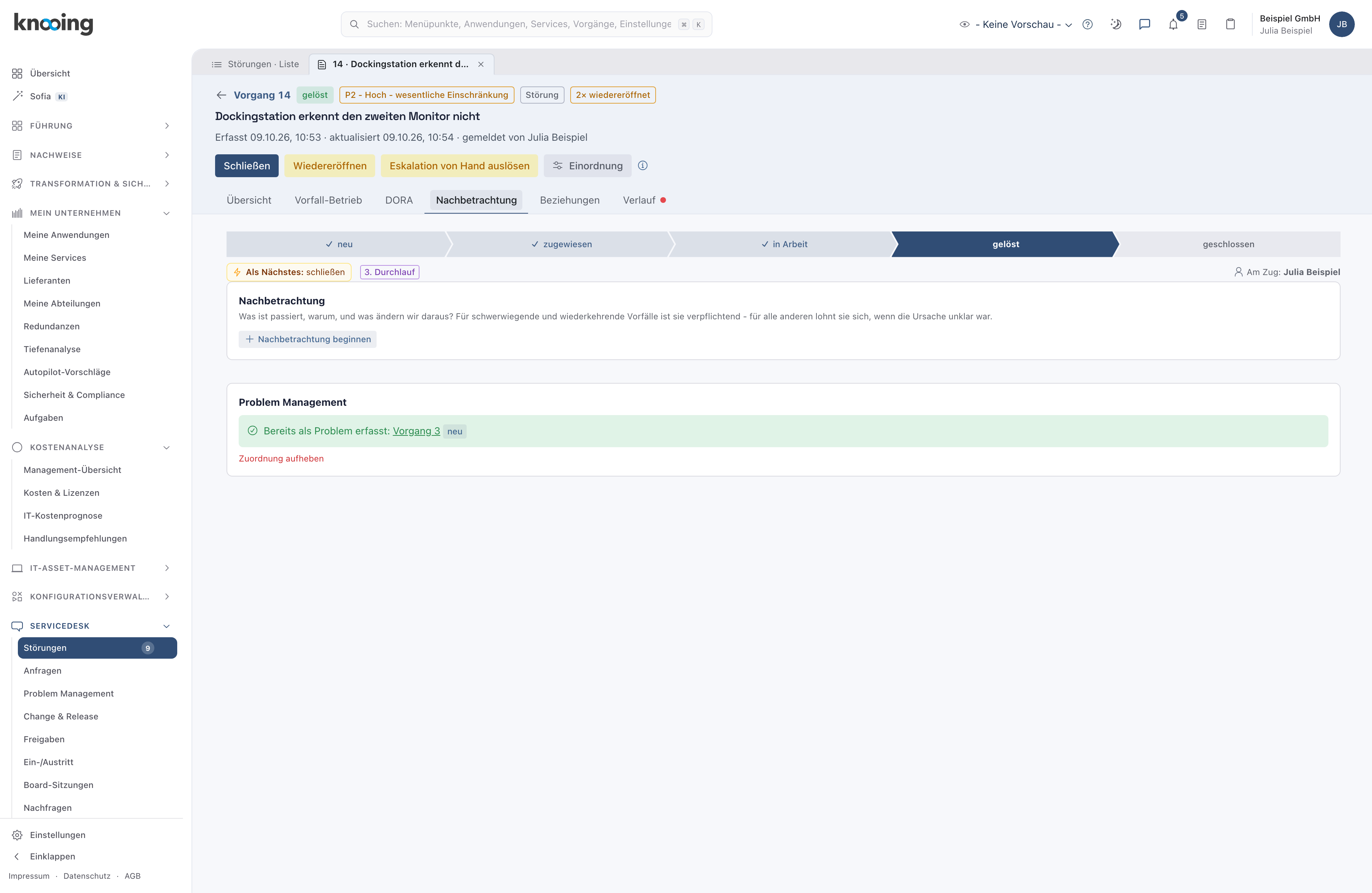Viewport: 1372px width, 893px height.
Task: Expand the FÜHRUNG section
Action: click(91, 126)
